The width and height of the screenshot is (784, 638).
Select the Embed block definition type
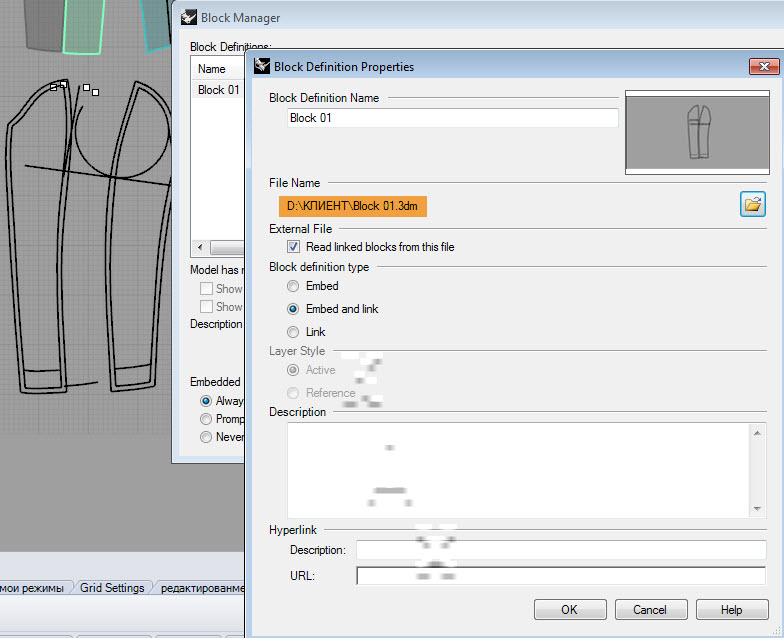tap(293, 286)
